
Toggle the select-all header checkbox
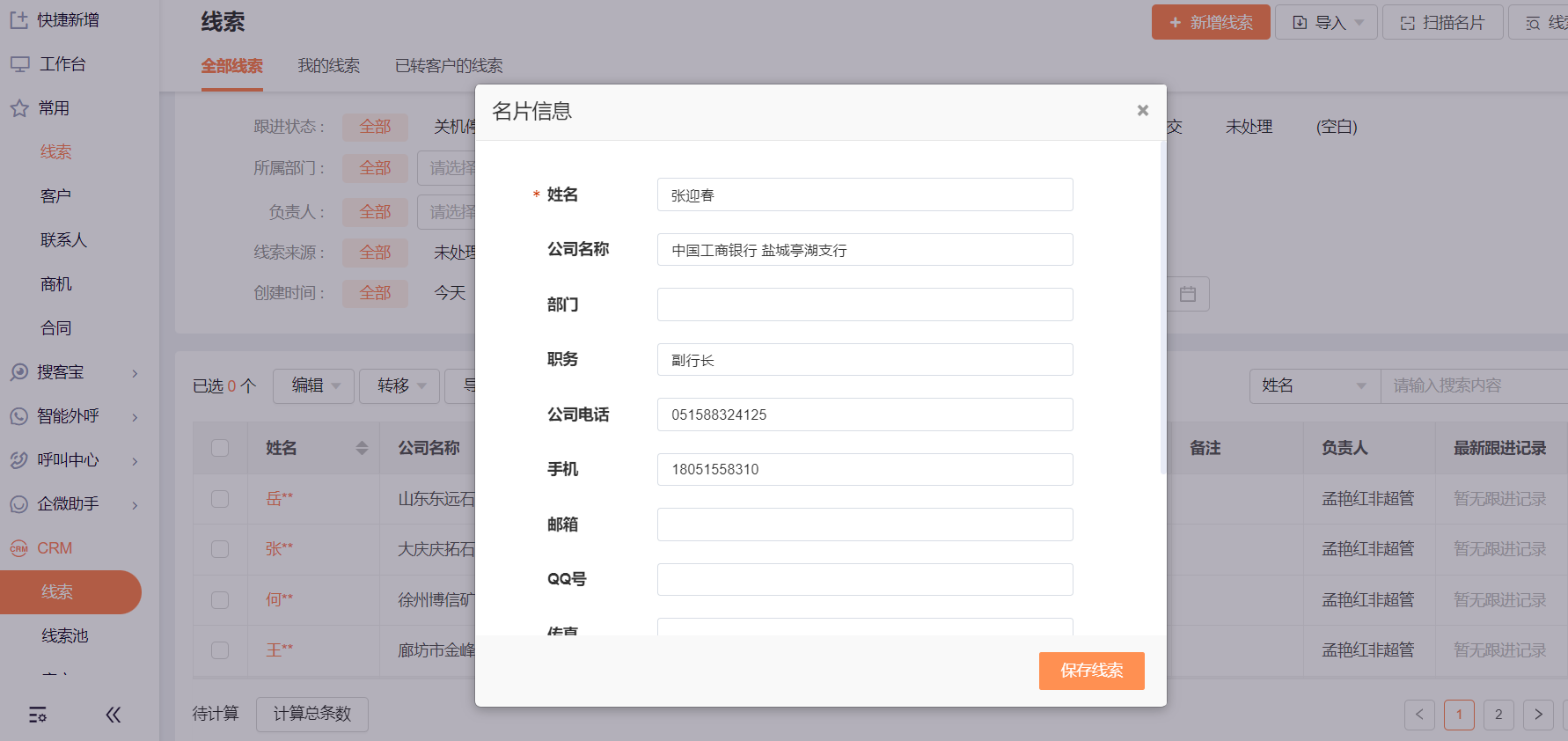220,448
